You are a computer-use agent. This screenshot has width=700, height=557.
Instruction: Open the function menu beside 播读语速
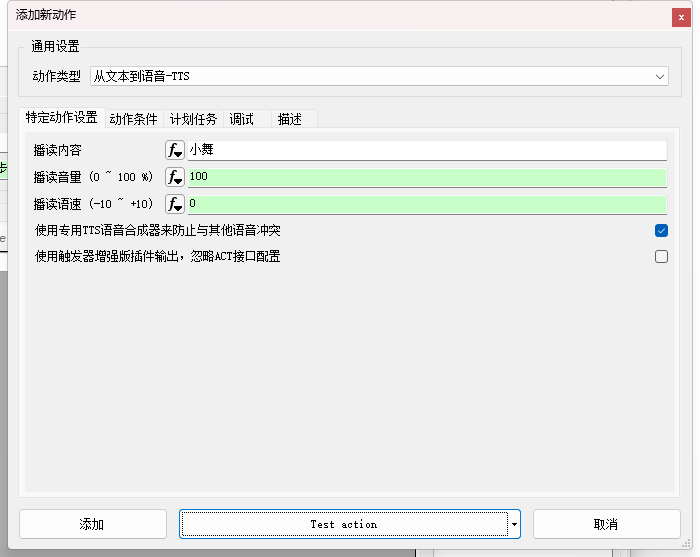(175, 204)
